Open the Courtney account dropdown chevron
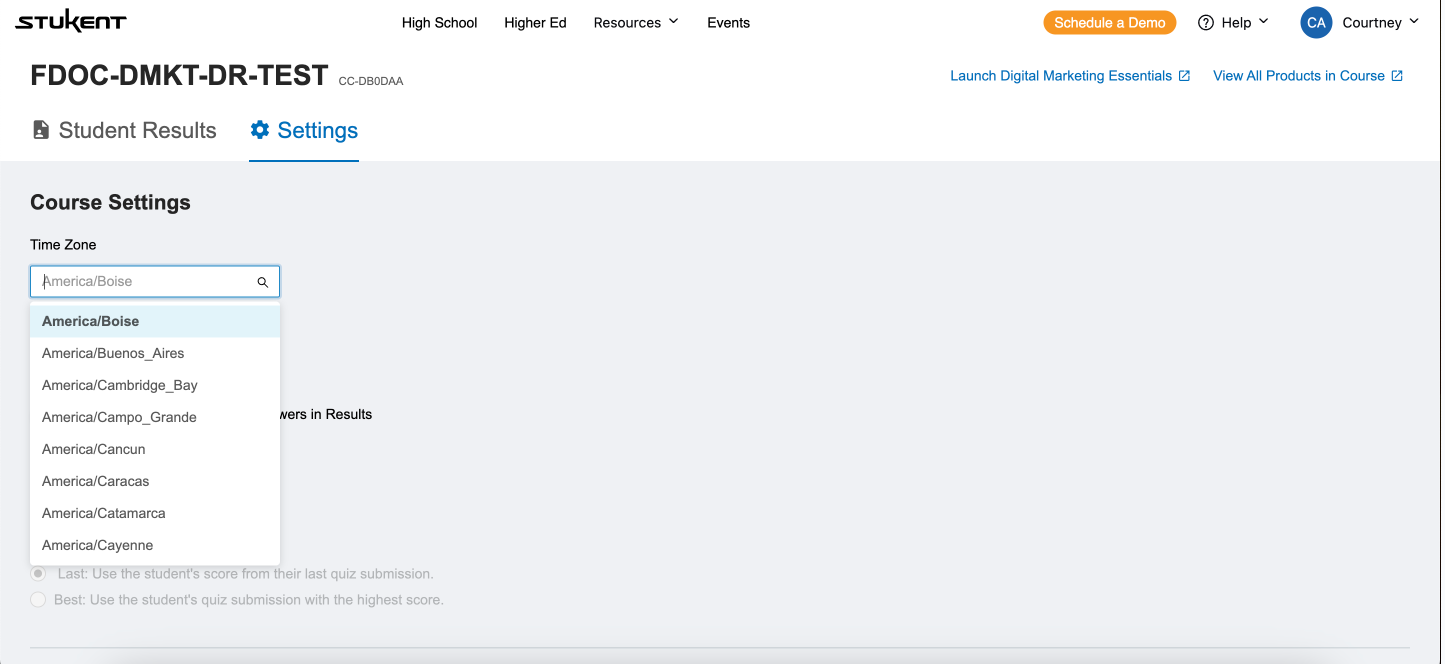Image resolution: width=1445 pixels, height=664 pixels. click(x=1414, y=22)
